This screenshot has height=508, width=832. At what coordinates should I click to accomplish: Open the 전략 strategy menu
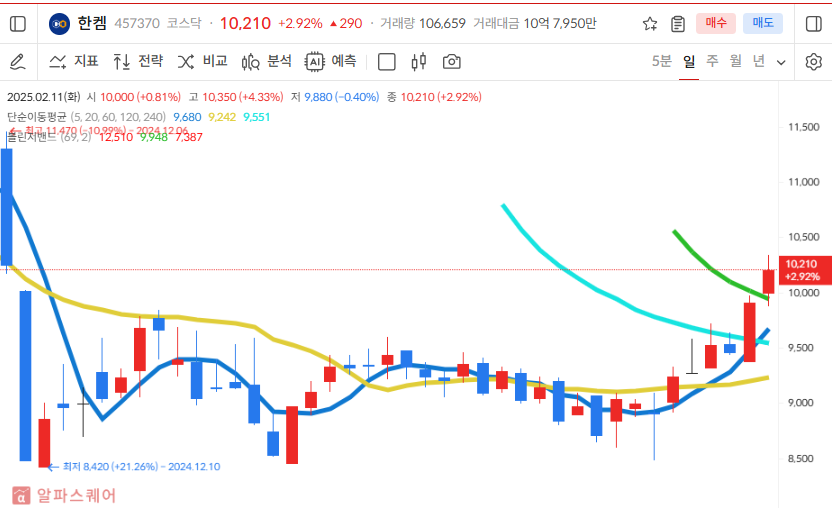(138, 62)
